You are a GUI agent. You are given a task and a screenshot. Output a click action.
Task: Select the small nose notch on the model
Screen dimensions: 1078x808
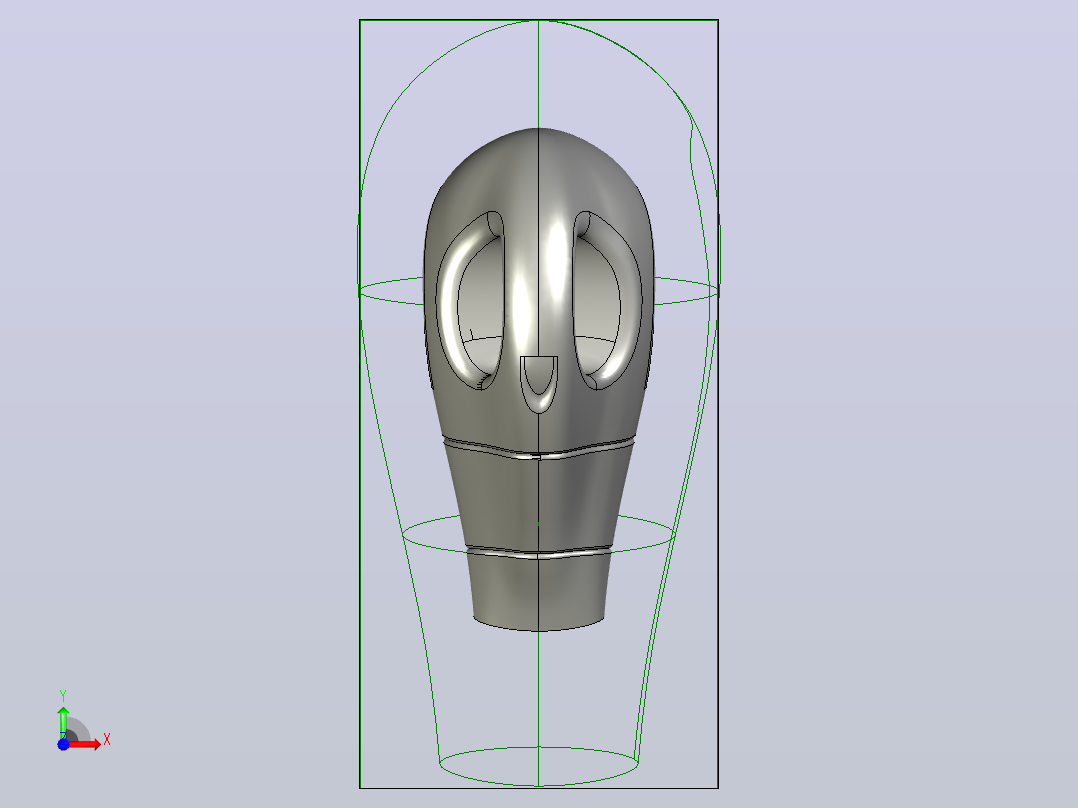[539, 384]
